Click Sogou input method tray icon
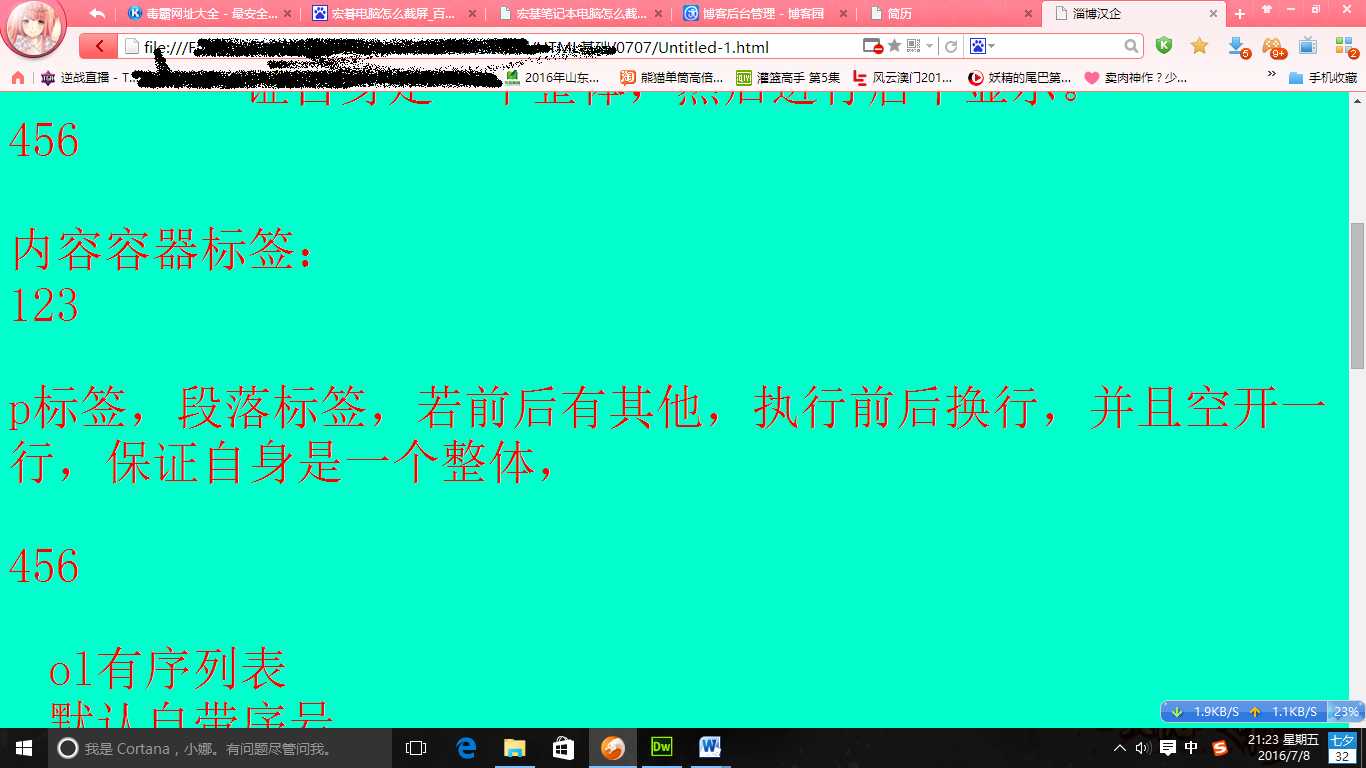This screenshot has height=768, width=1366. pos(1220,748)
